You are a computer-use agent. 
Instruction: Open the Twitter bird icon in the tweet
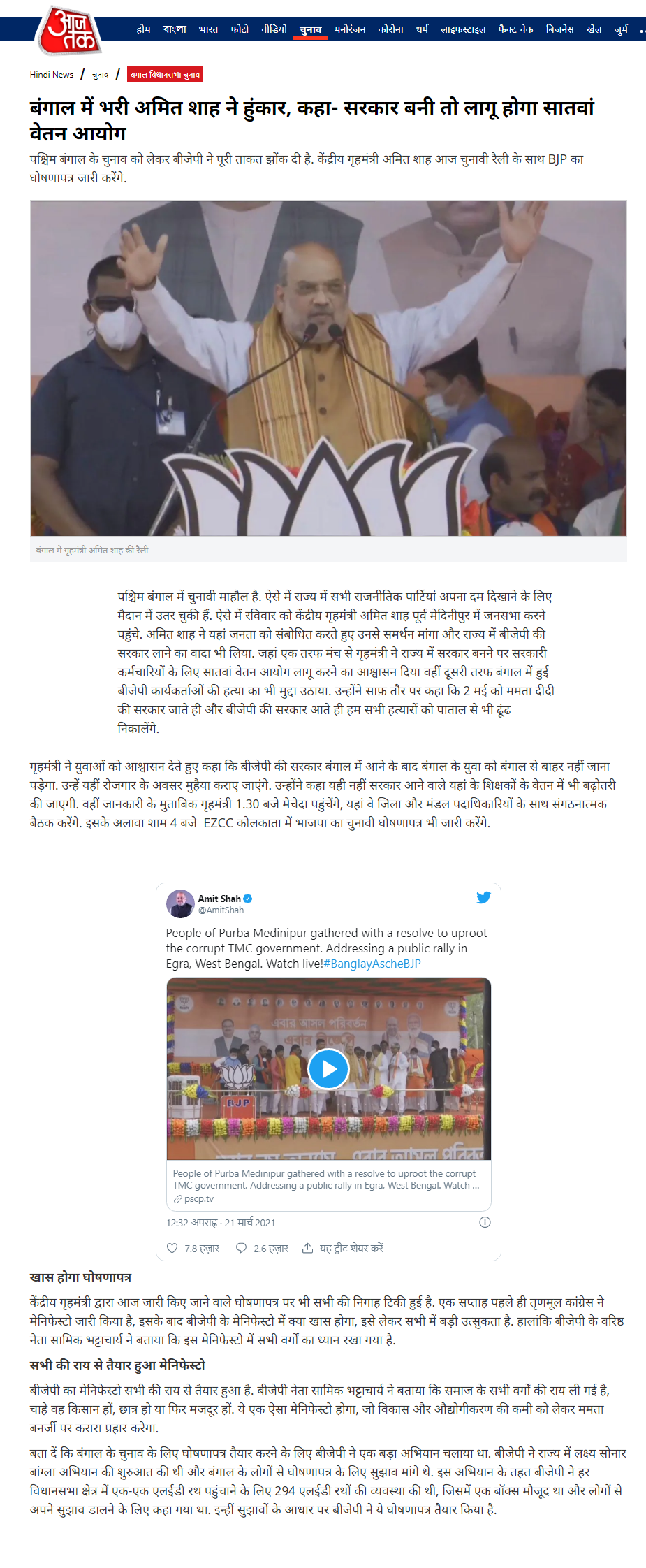[x=483, y=898]
